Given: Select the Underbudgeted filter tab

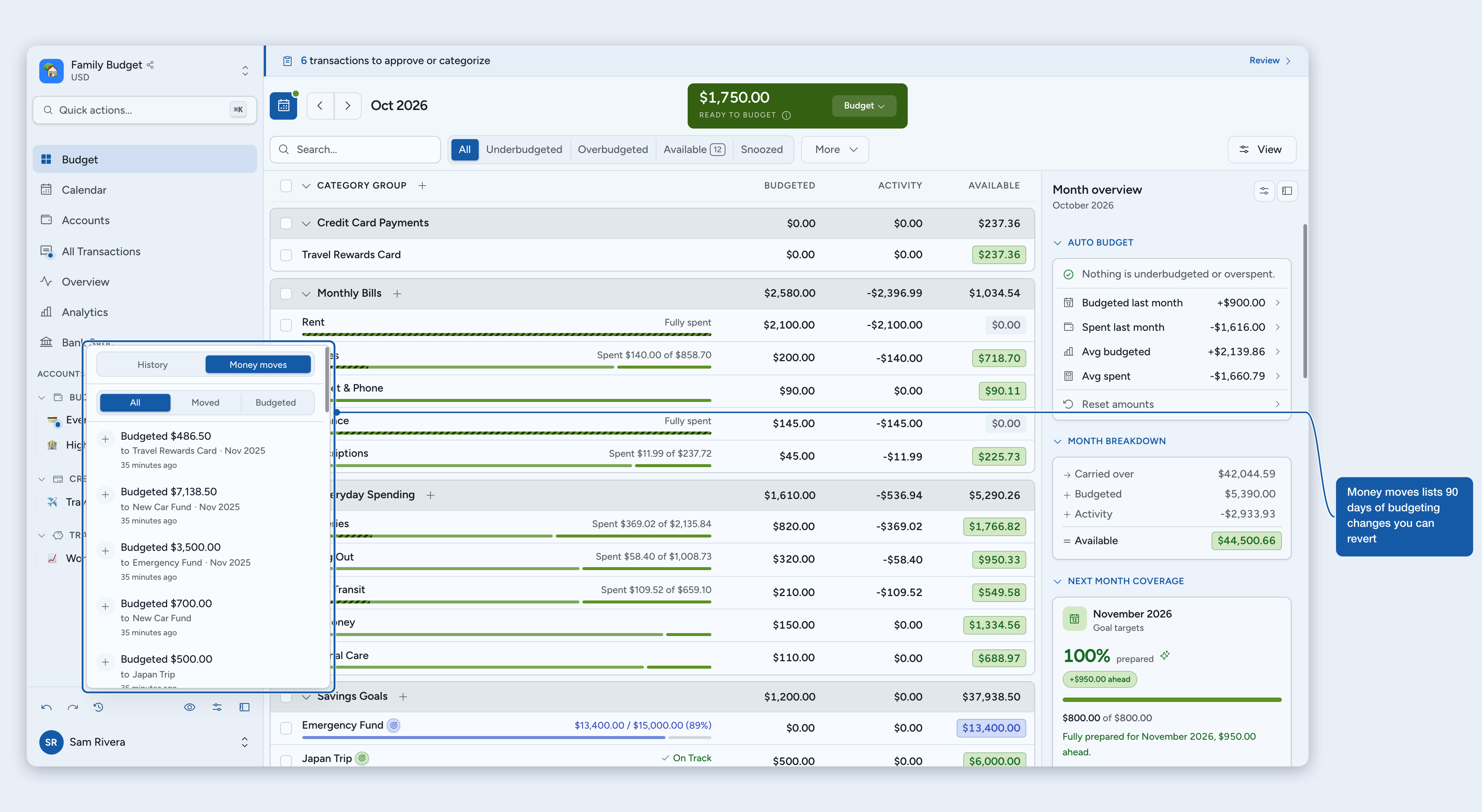Looking at the screenshot, I should click(x=524, y=150).
